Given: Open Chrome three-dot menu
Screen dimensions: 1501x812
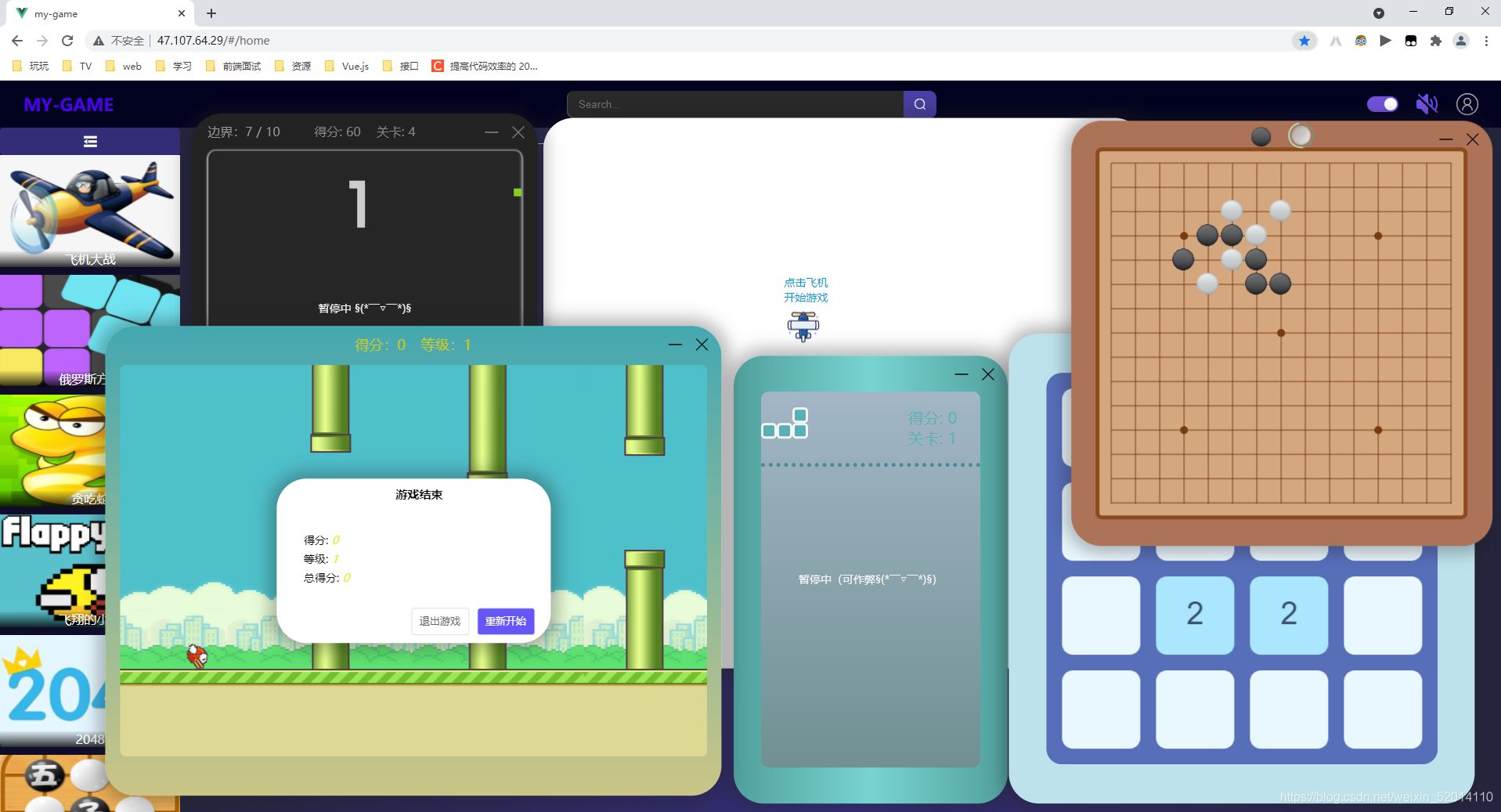Looking at the screenshot, I should click(1486, 41).
